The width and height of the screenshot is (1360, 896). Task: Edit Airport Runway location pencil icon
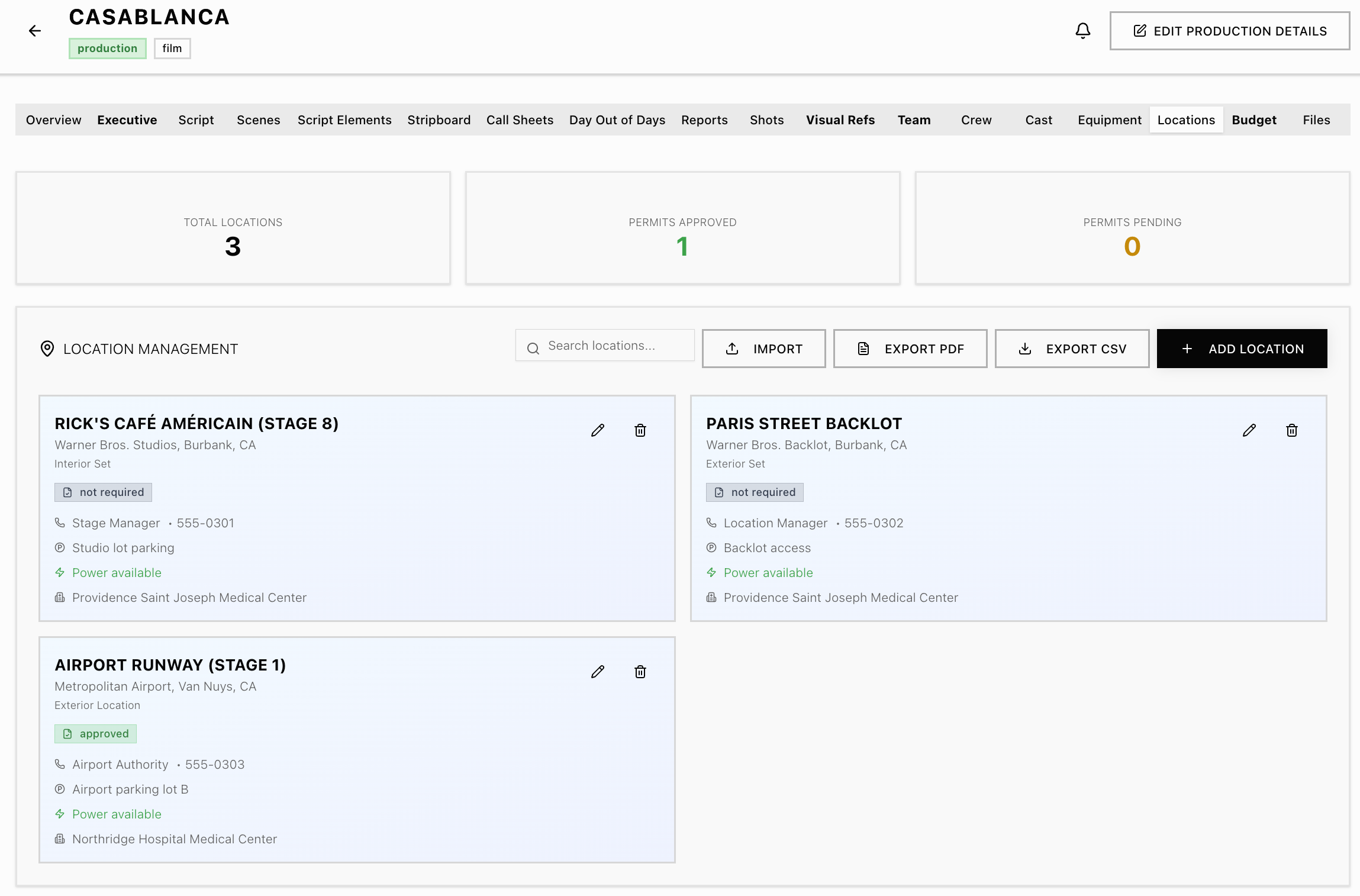pos(598,672)
